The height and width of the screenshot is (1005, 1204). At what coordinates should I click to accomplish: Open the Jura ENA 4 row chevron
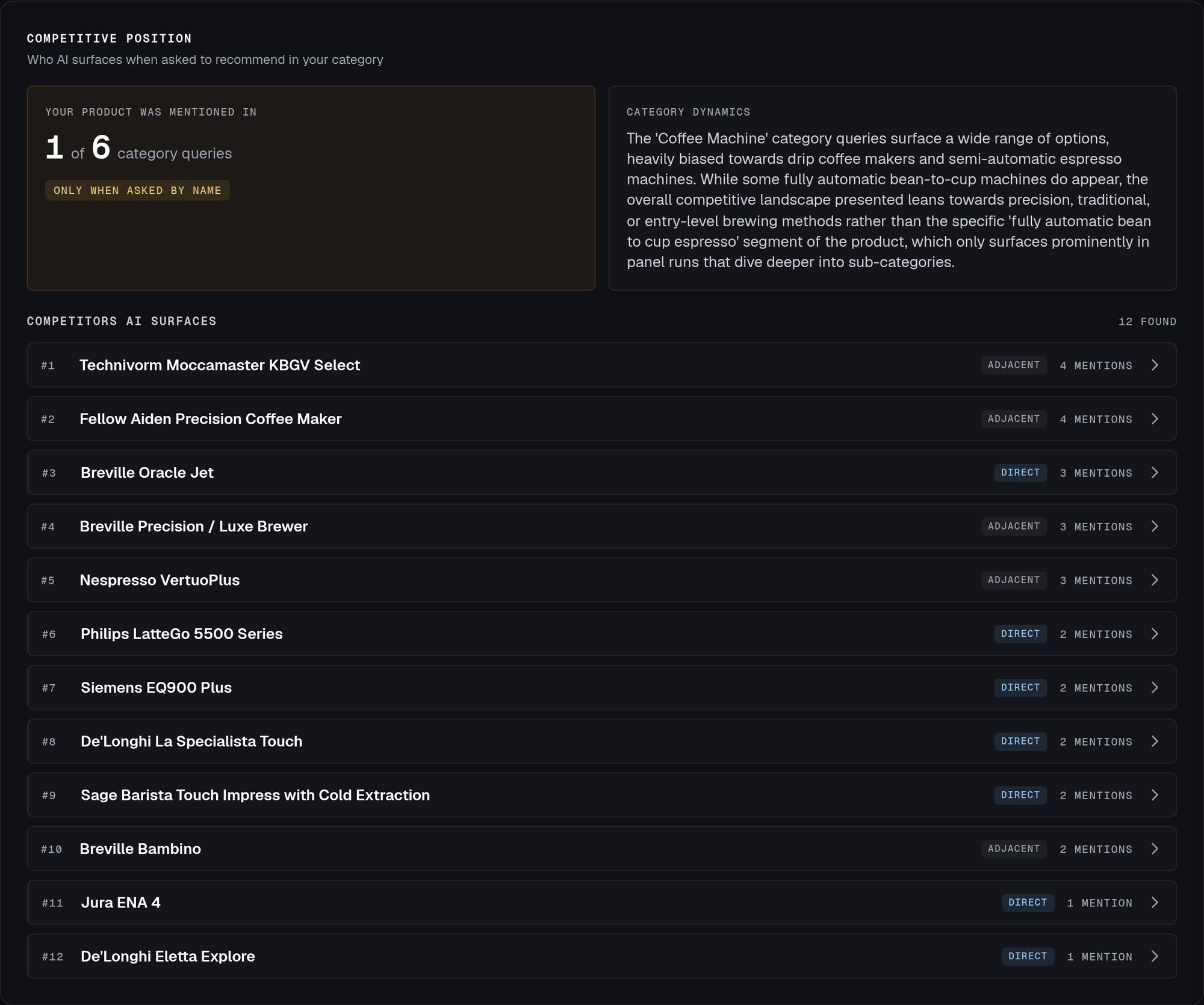click(1155, 903)
